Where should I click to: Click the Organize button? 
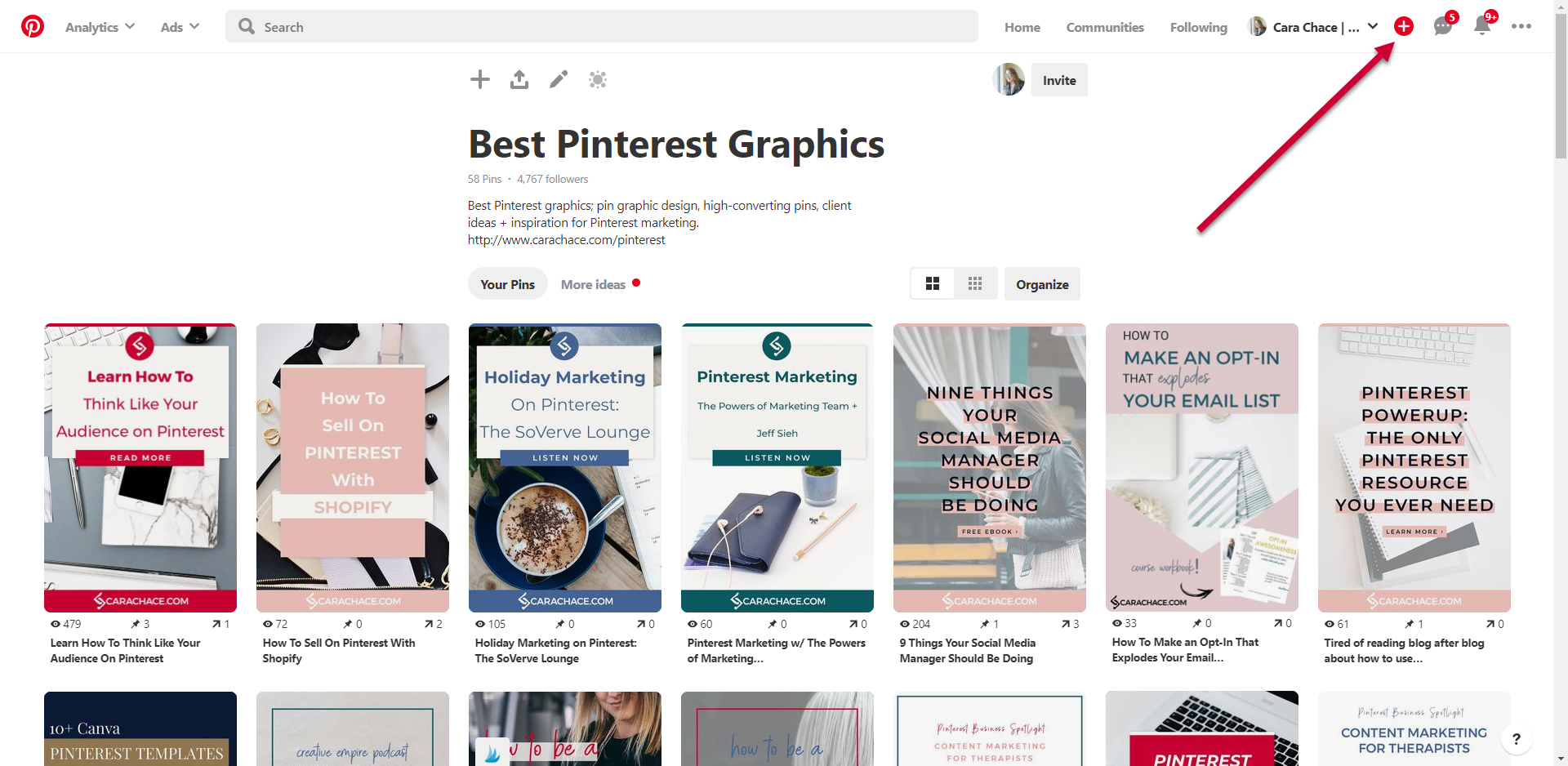(1042, 284)
